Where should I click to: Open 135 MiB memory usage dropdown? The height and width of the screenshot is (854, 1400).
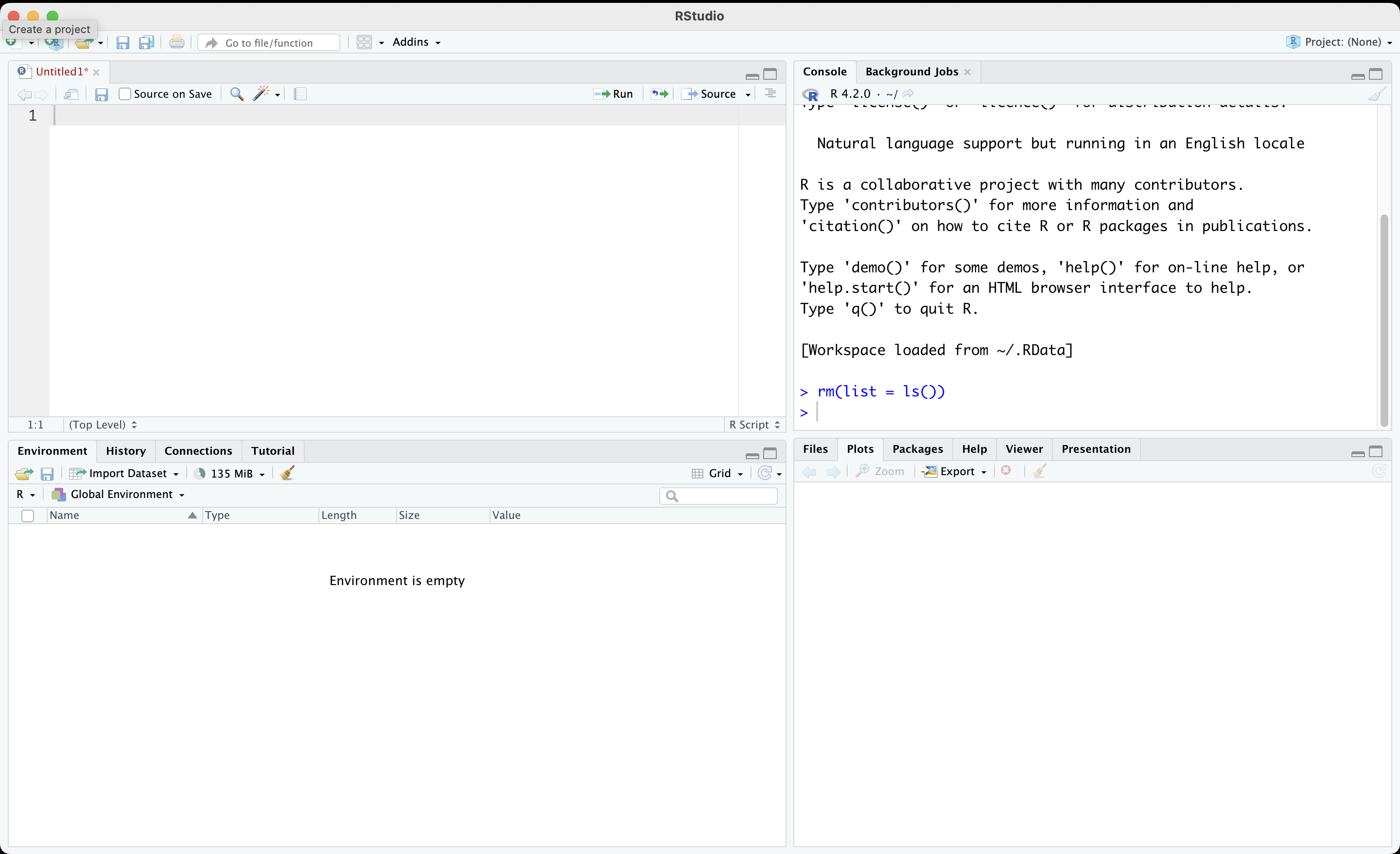point(229,473)
